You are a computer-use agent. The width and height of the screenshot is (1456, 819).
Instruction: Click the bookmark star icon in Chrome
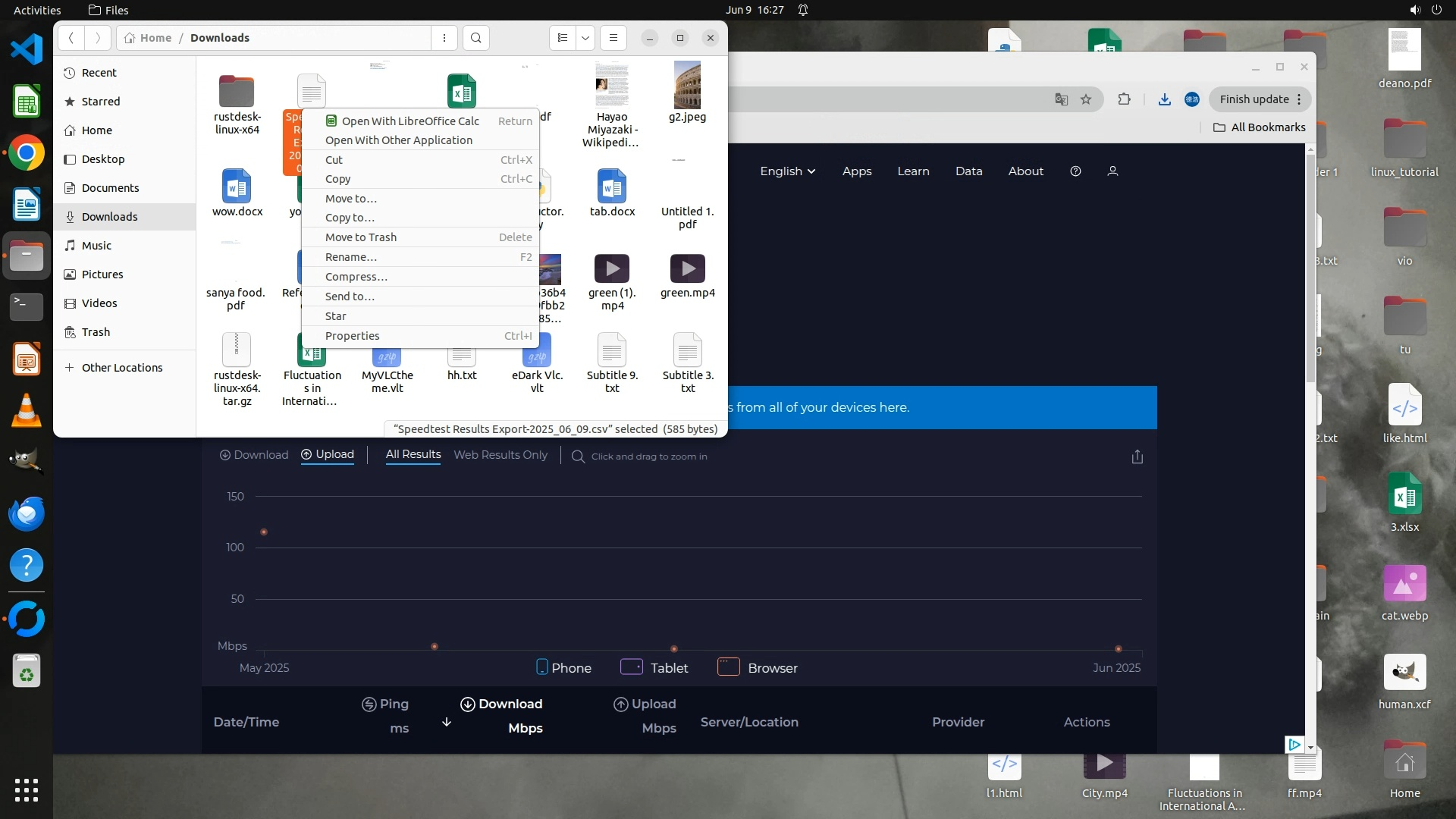pos(1086,99)
